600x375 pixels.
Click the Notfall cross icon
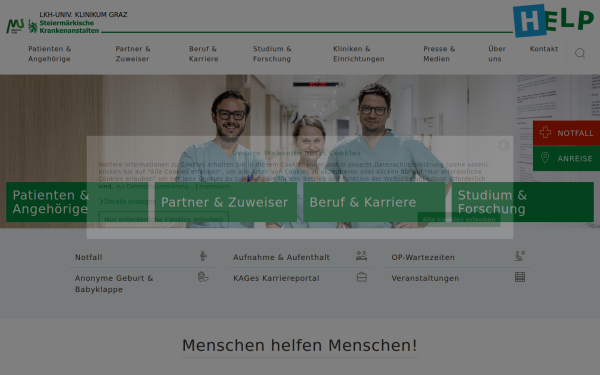click(545, 132)
